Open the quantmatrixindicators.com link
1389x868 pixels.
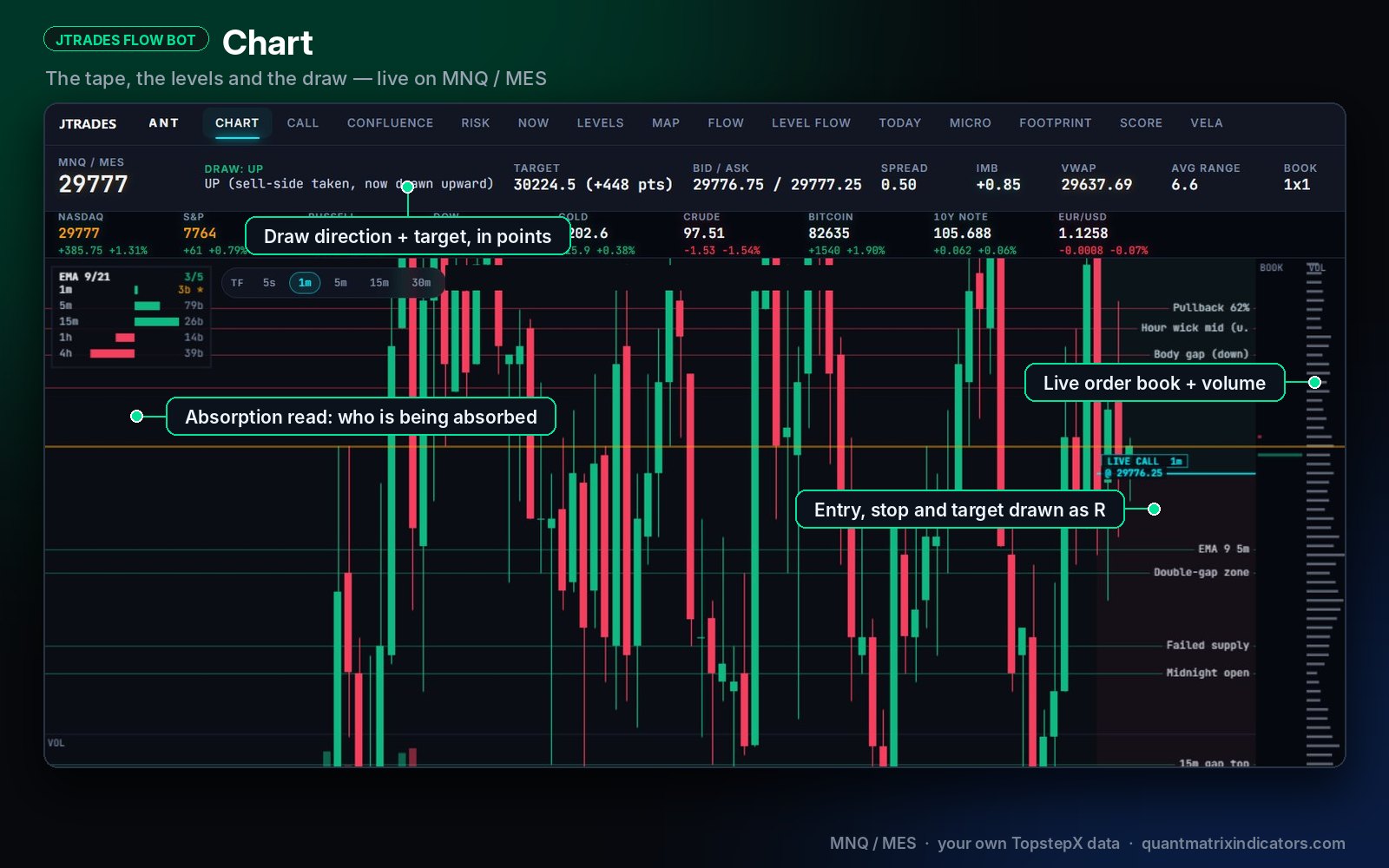(x=1243, y=844)
